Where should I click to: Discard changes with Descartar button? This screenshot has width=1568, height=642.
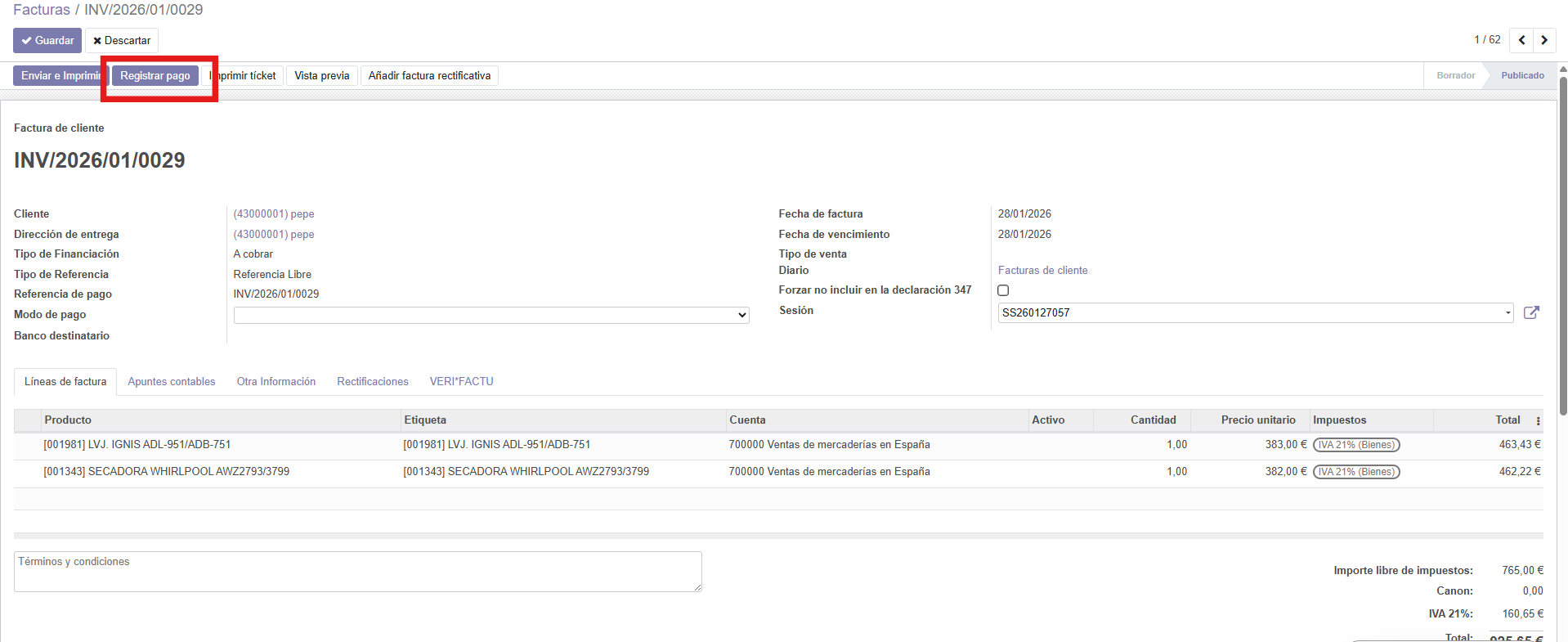[122, 40]
